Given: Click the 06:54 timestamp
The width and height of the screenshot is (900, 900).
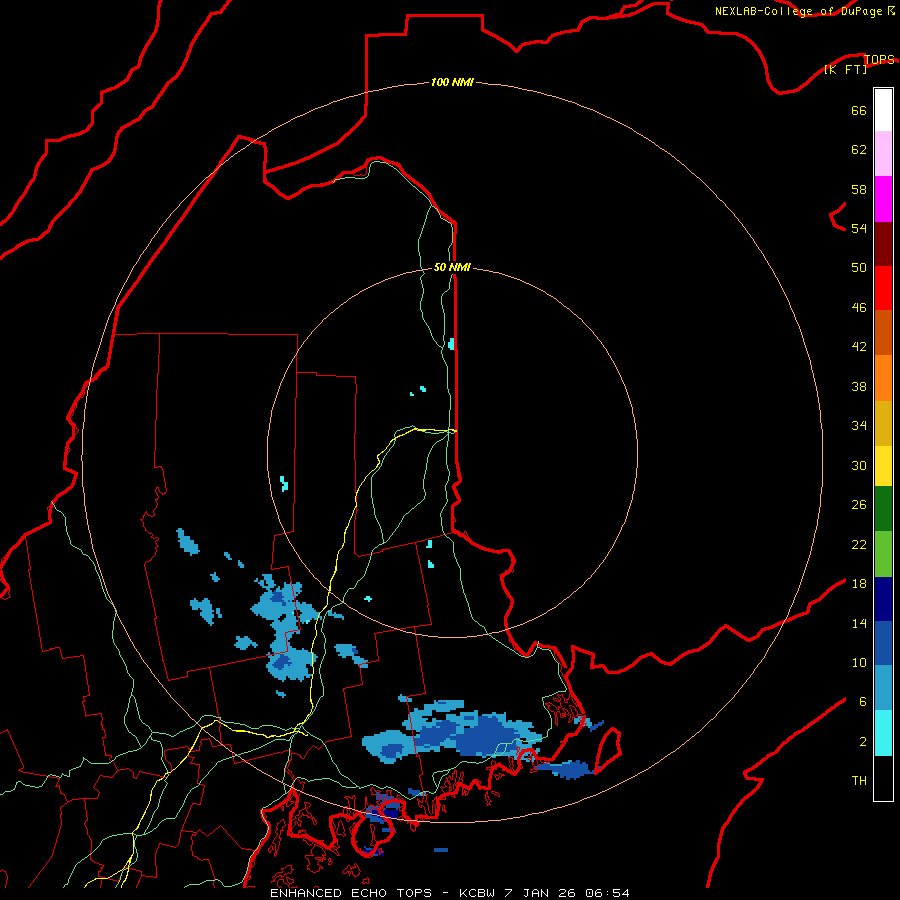Looking at the screenshot, I should click(607, 893).
